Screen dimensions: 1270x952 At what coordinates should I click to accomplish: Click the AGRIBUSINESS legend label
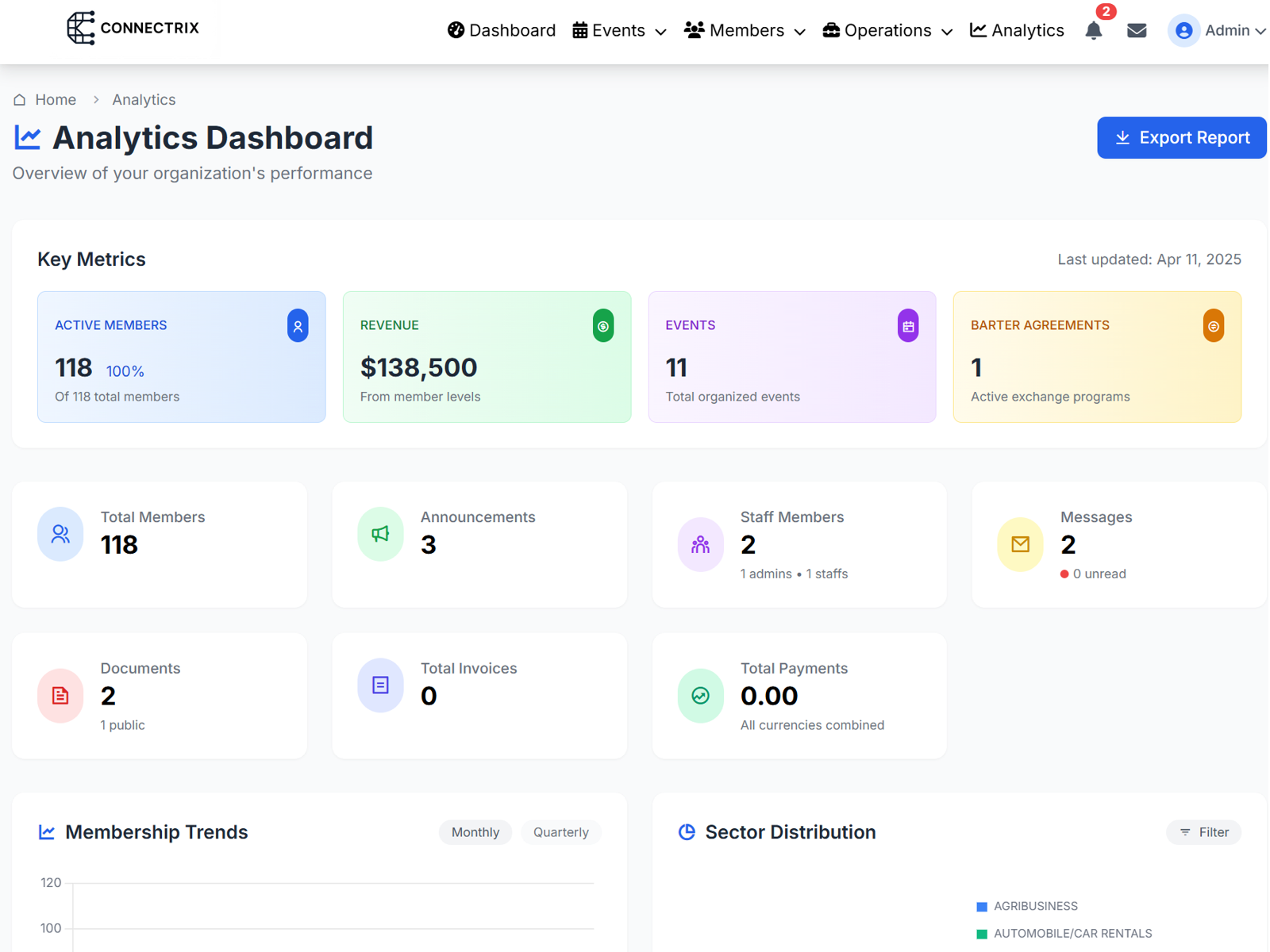(1036, 907)
